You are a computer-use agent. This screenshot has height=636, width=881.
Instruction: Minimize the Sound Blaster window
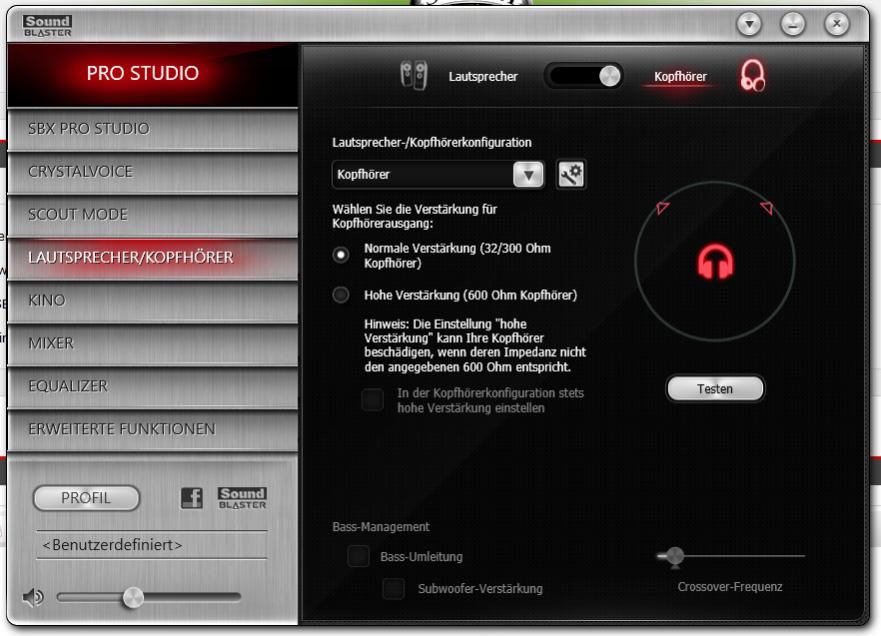(793, 24)
